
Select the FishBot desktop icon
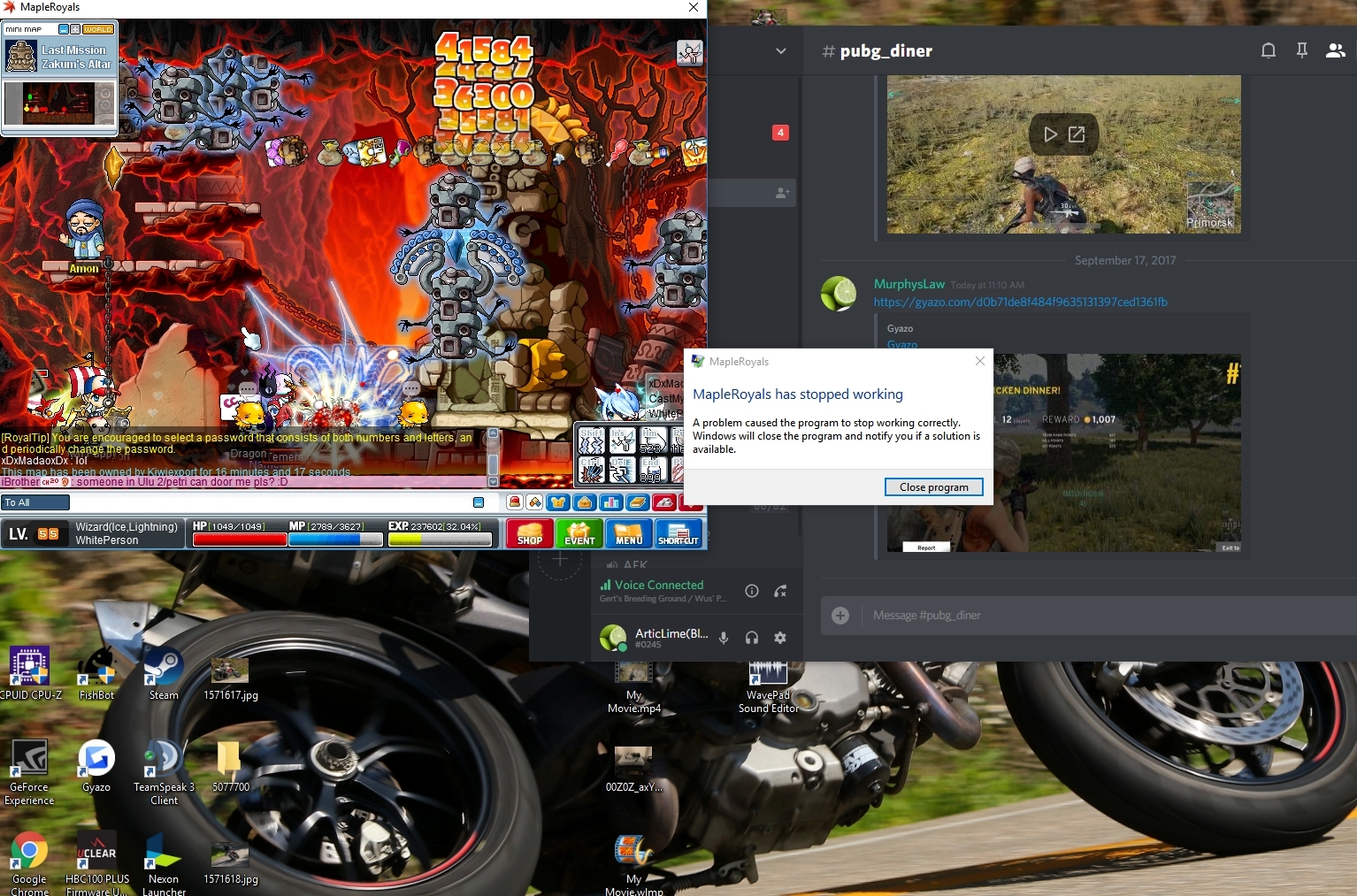point(96,675)
